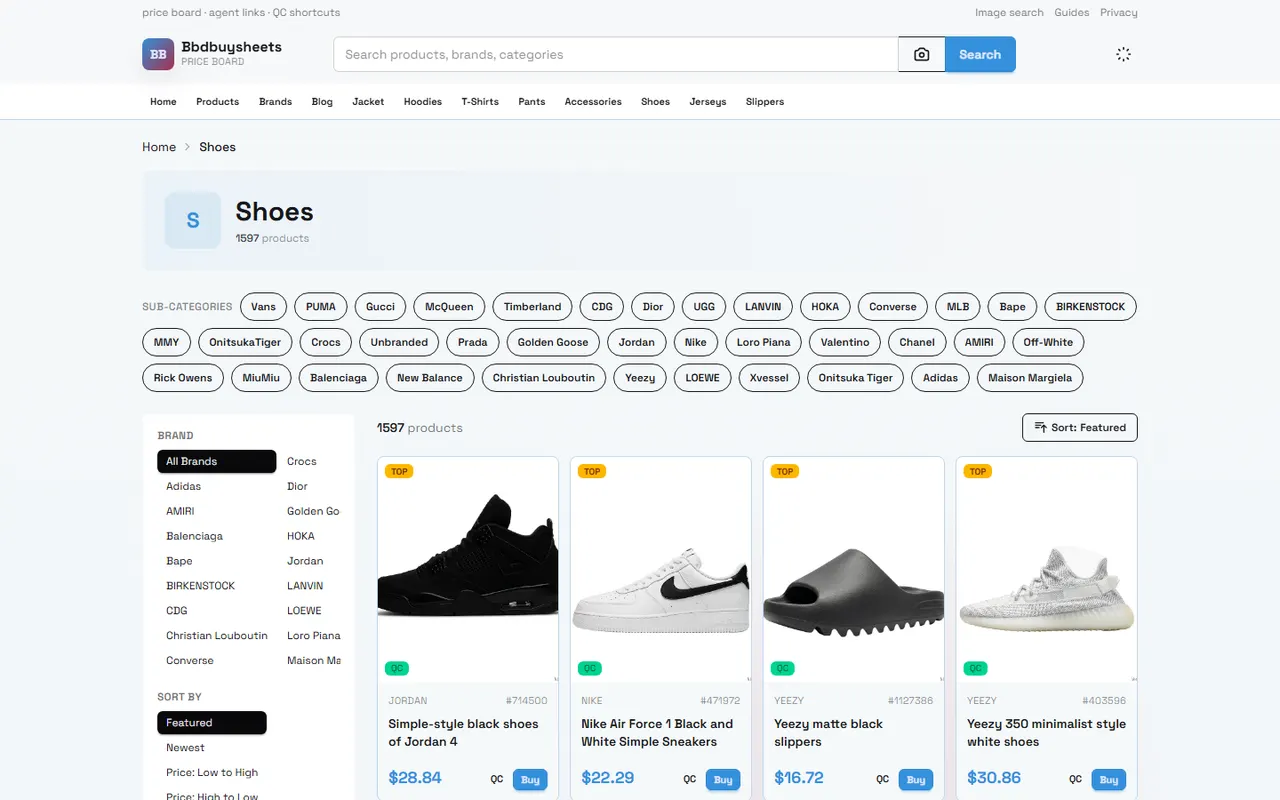This screenshot has width=1280, height=800.
Task: Filter by the Vans sub-category chip
Action: pos(264,307)
